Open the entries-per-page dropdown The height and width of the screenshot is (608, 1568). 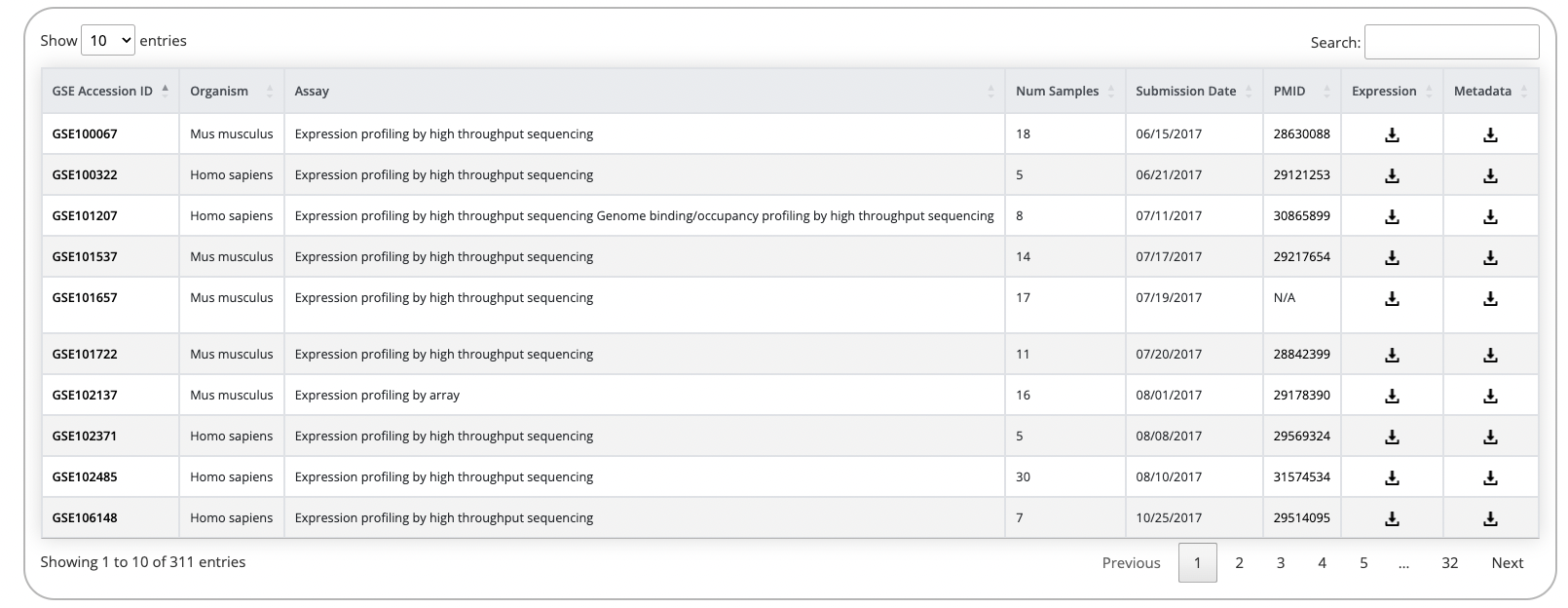click(108, 41)
